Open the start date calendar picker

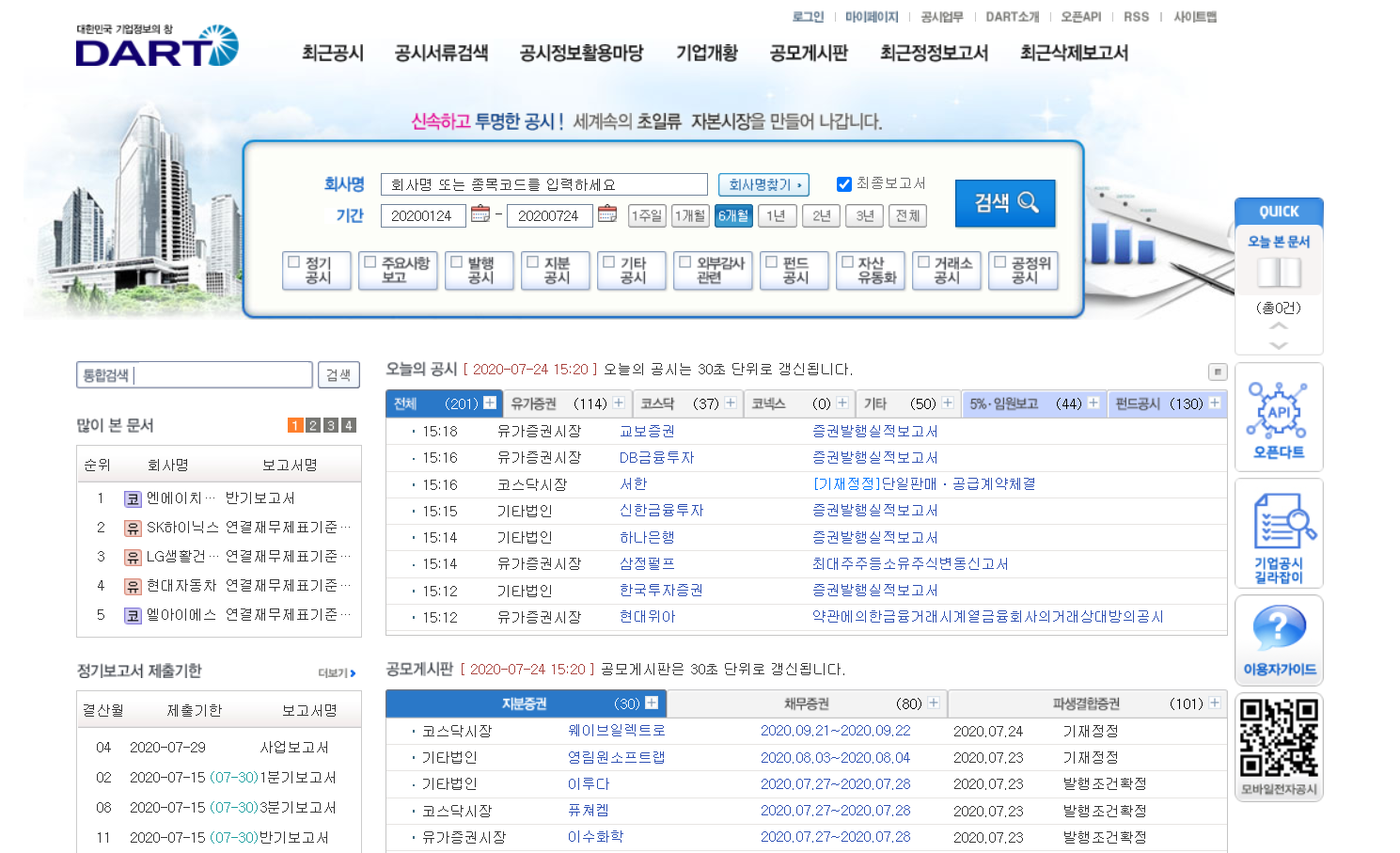[x=480, y=213]
